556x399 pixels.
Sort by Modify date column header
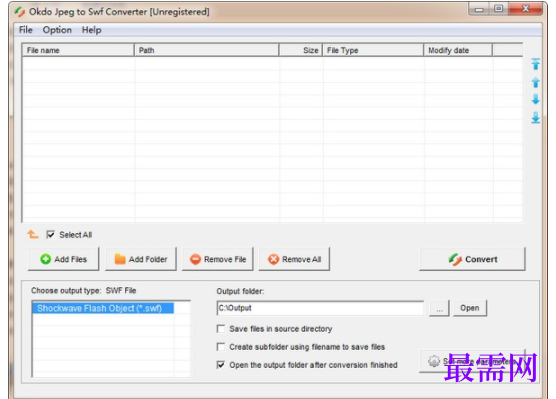click(x=458, y=50)
